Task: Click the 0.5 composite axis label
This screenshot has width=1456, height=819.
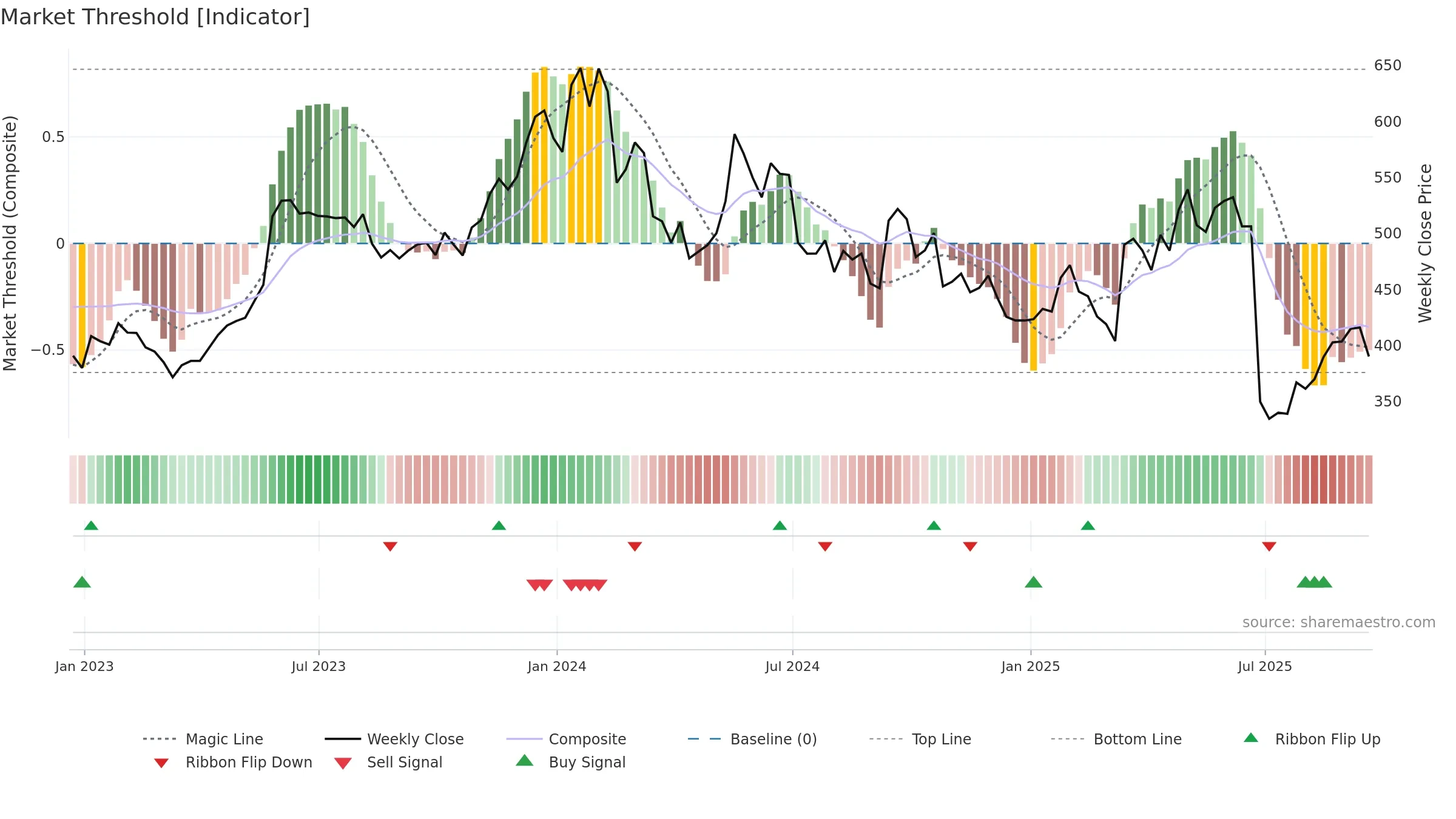Action: (53, 137)
